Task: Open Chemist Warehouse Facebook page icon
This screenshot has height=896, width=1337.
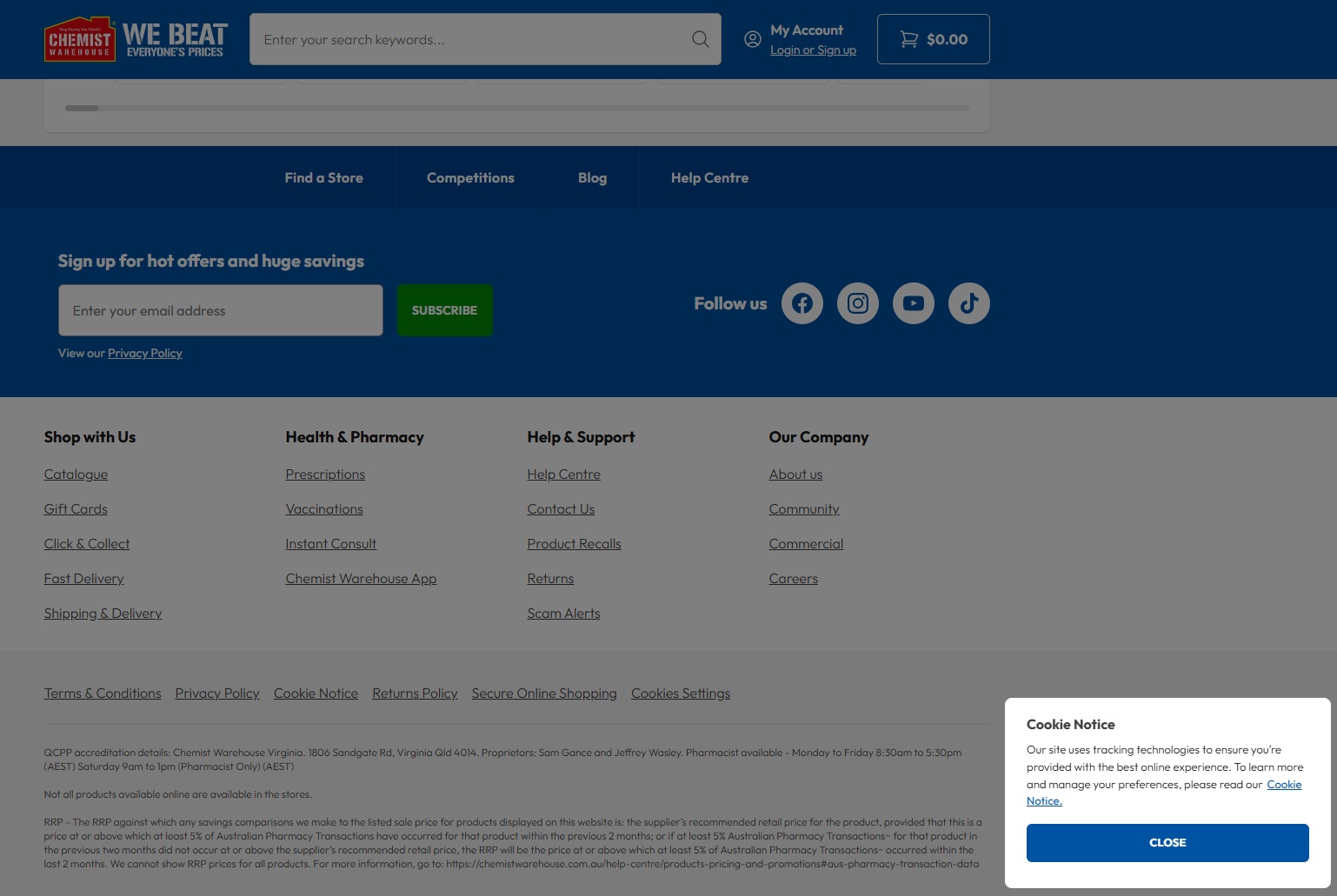Action: (x=802, y=303)
